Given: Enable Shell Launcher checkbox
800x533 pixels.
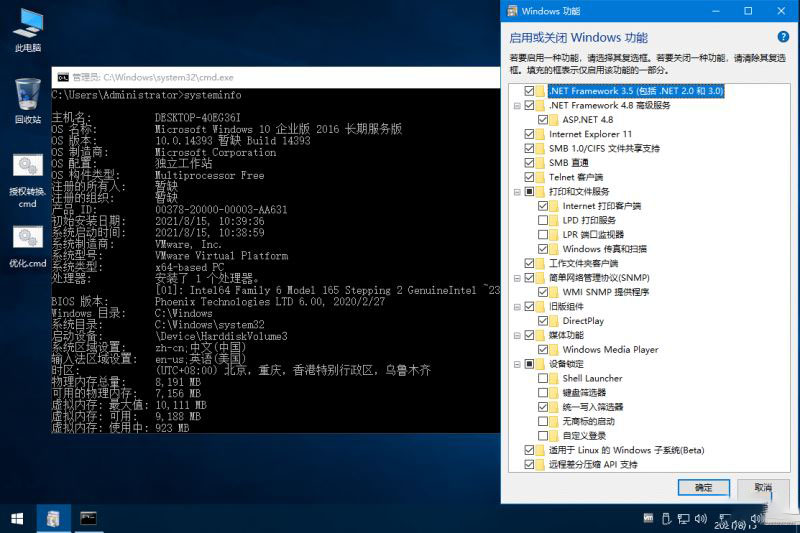Looking at the screenshot, I should [x=543, y=378].
